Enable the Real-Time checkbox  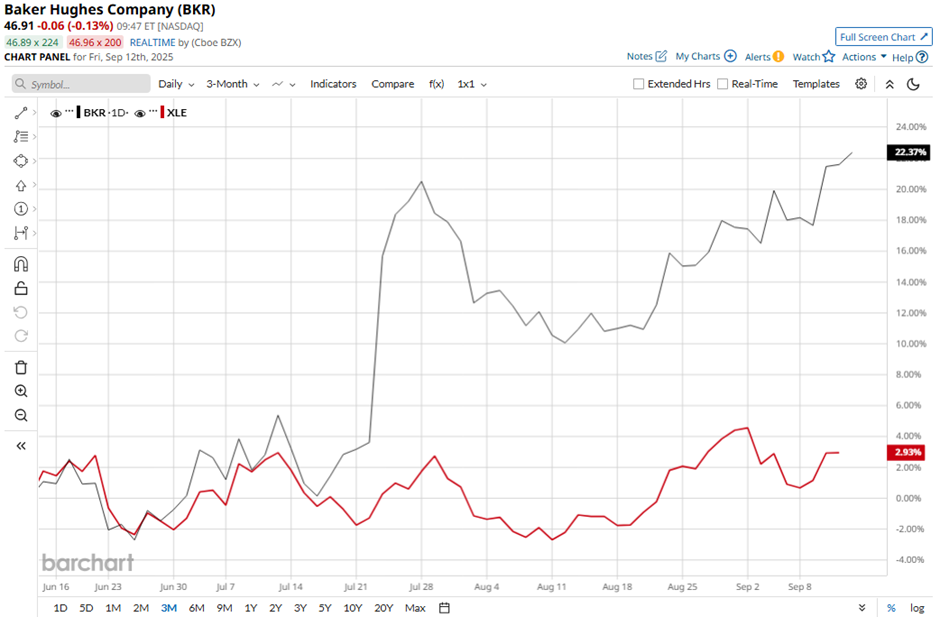coord(722,84)
